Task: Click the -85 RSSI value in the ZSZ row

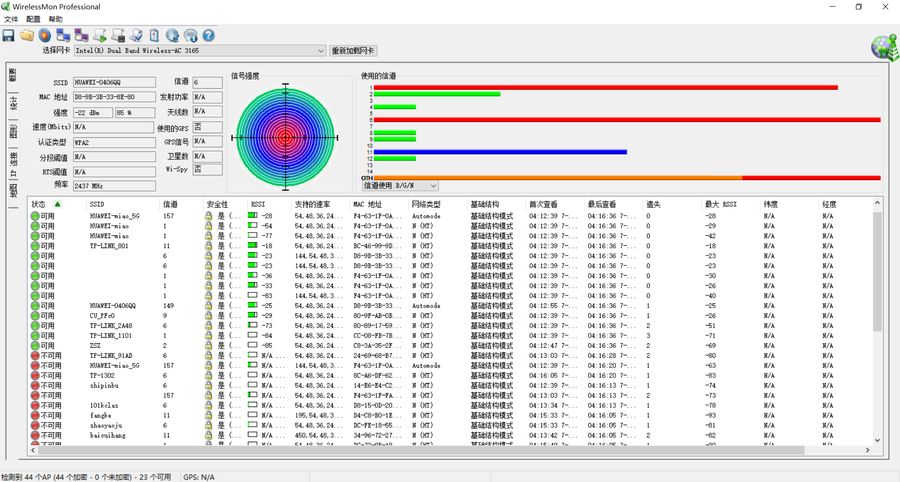Action: pos(267,346)
